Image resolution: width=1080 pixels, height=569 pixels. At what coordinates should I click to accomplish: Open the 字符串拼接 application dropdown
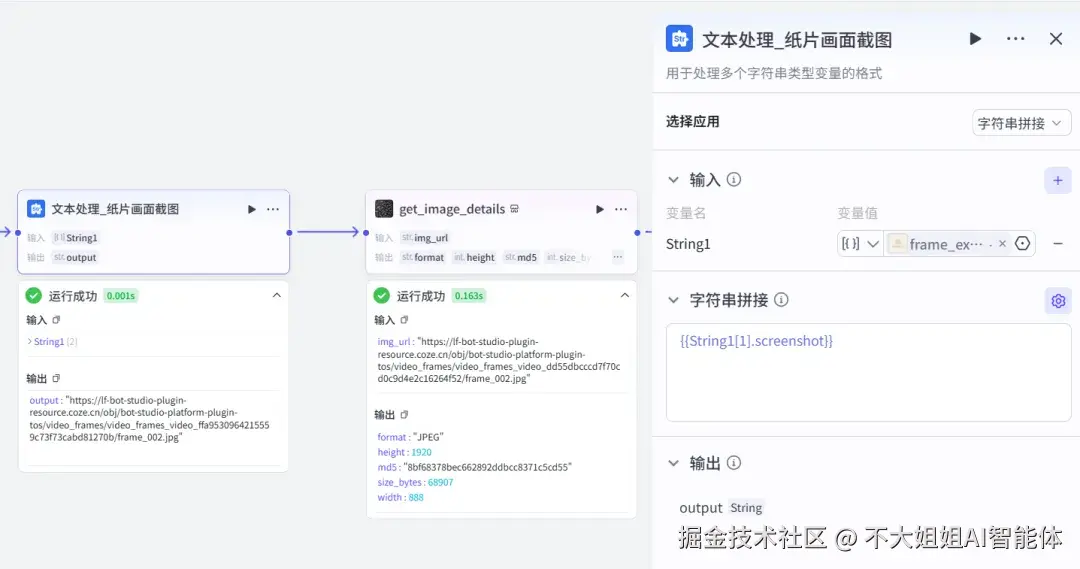pyautogui.click(x=1021, y=123)
